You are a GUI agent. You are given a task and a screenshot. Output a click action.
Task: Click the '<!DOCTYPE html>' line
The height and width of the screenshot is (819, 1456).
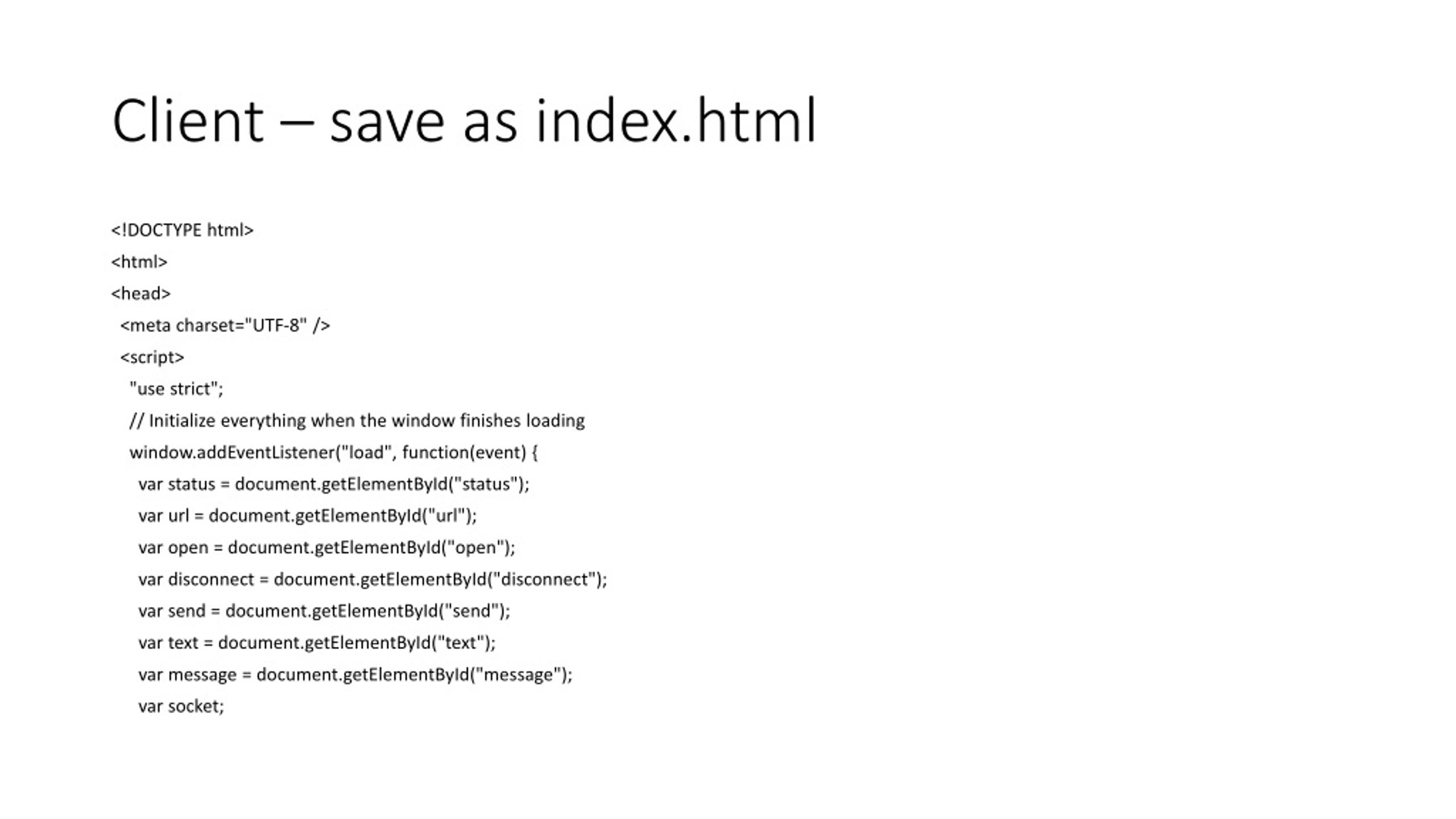coord(182,230)
